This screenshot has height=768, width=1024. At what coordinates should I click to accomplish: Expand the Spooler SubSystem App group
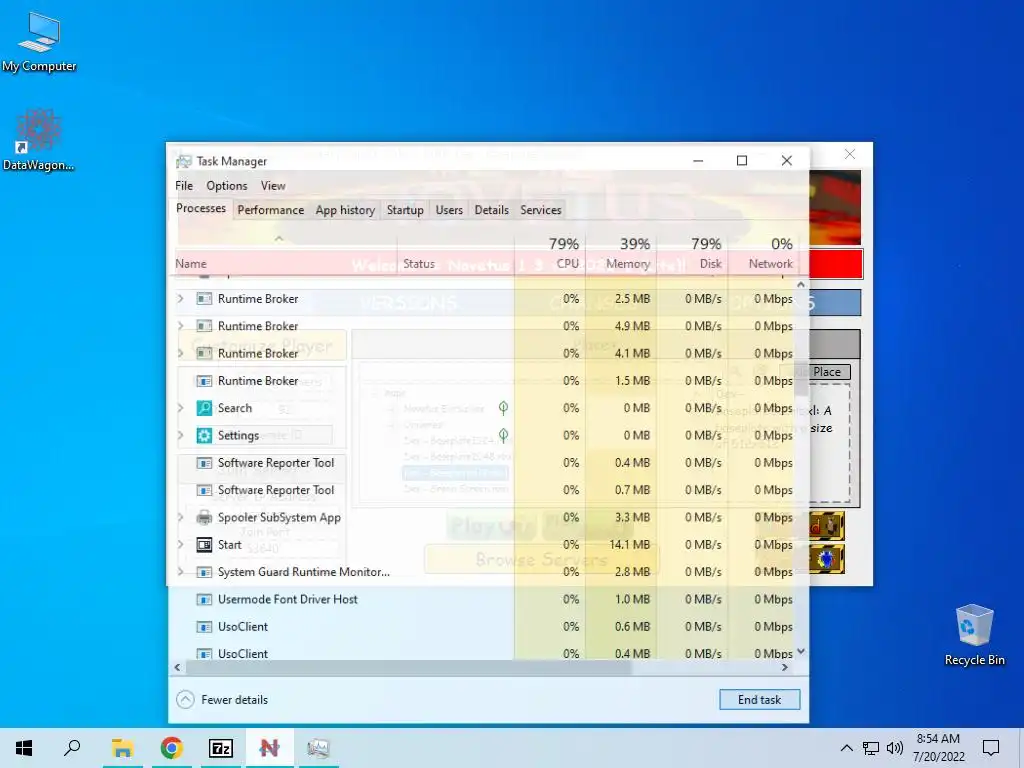pyautogui.click(x=181, y=517)
